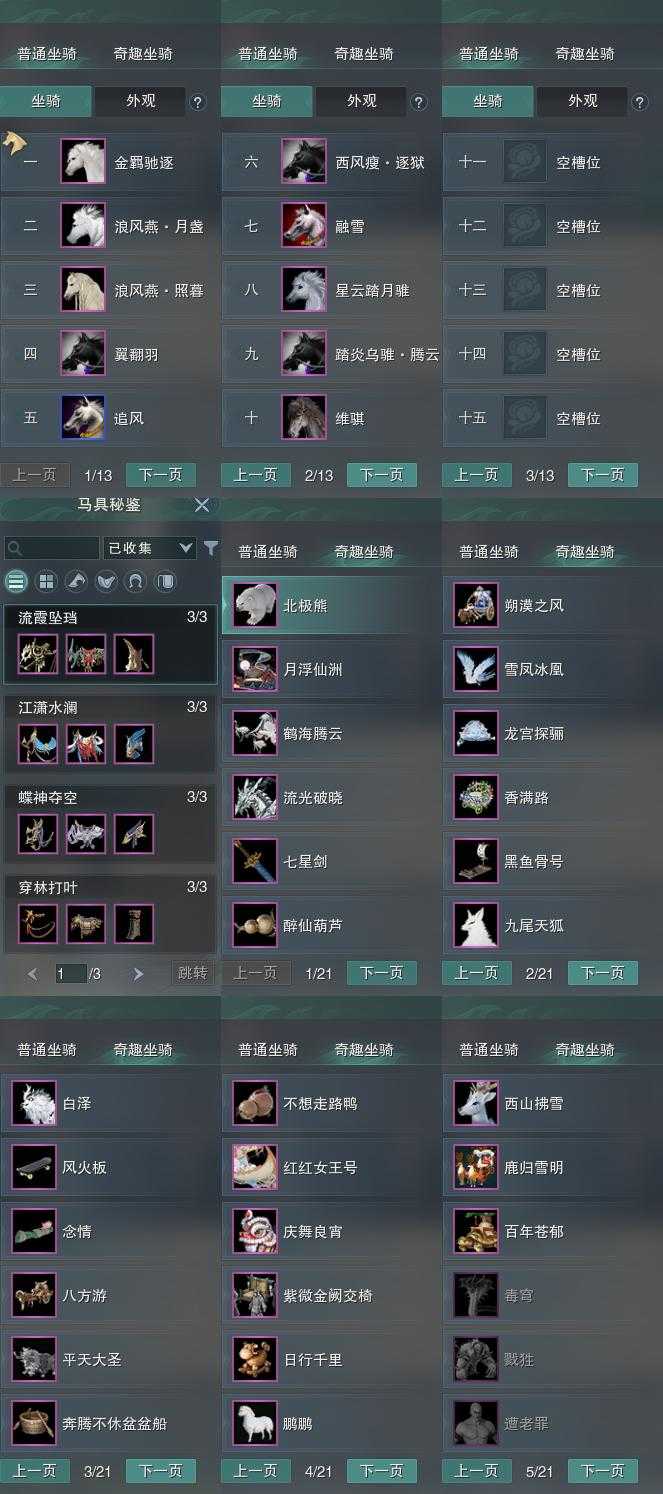Screen dimensions: 663x1494
Task: Click the 跳转 jump button
Action: coord(192,973)
